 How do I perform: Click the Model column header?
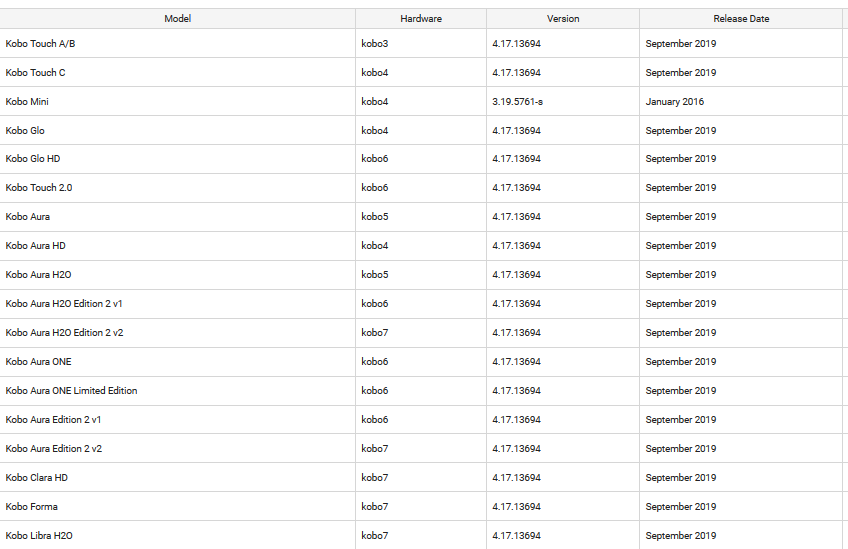177,19
